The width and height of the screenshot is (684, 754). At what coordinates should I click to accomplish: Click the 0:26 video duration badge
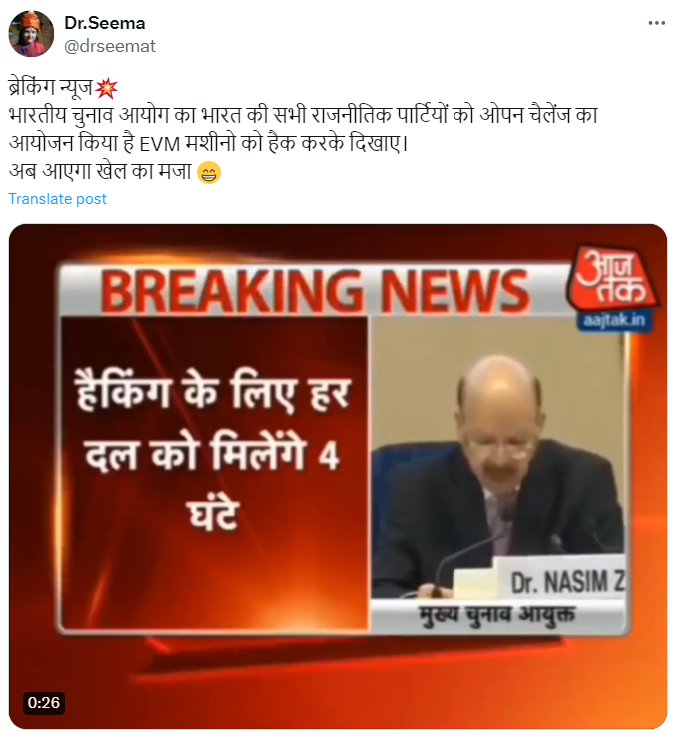pos(43,703)
